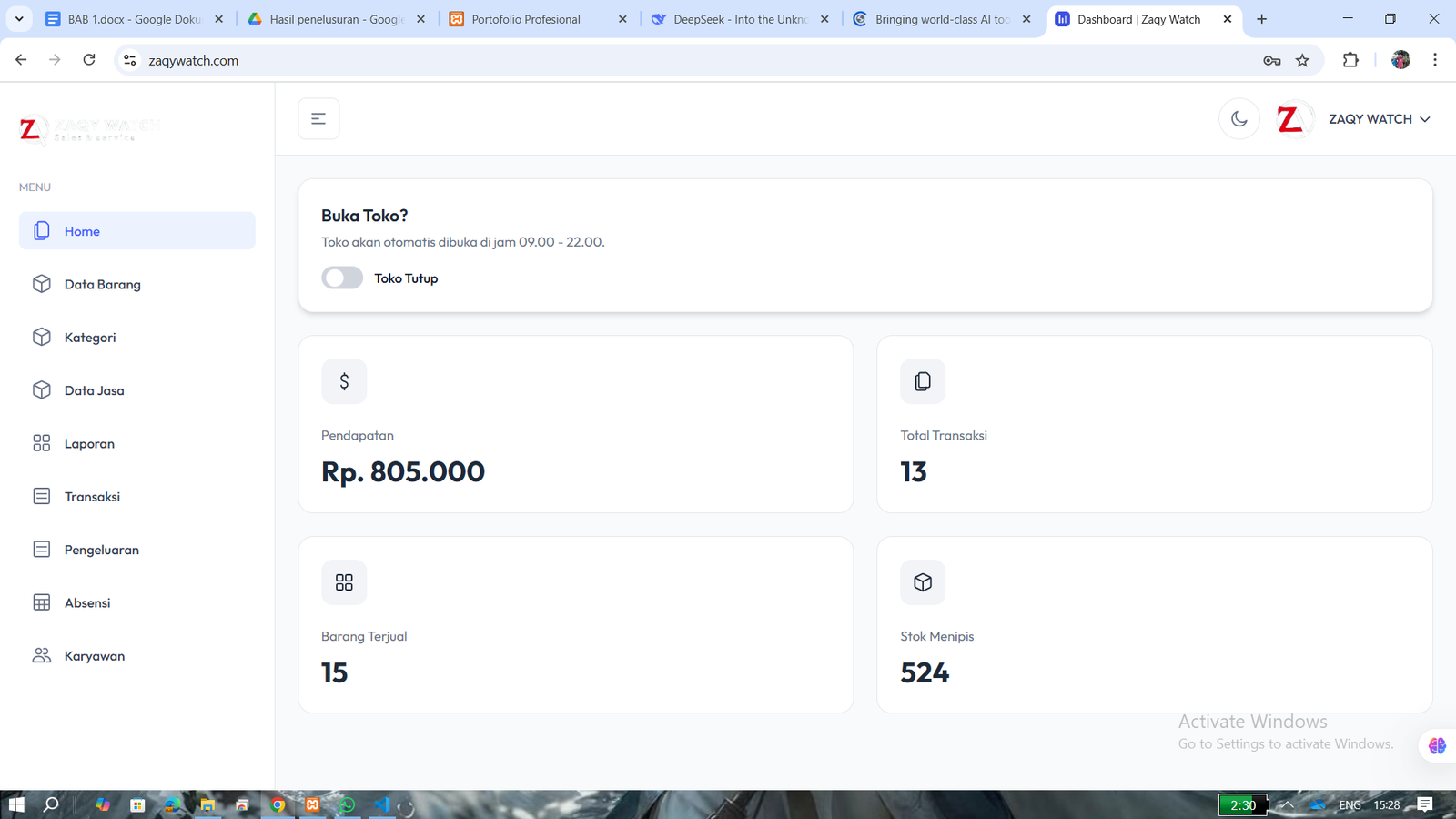1456x819 pixels.
Task: Click the Kategori box icon
Action: [x=42, y=338]
